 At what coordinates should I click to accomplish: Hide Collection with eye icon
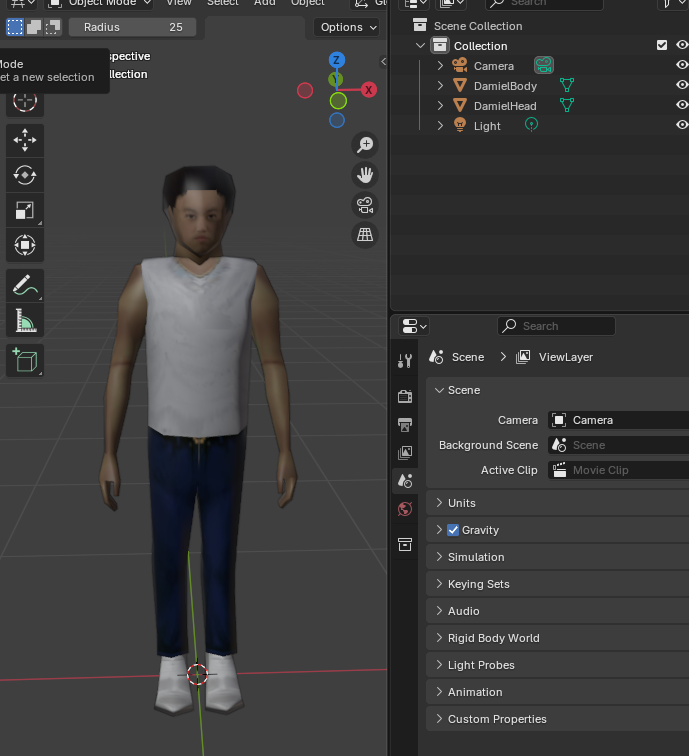click(682, 45)
